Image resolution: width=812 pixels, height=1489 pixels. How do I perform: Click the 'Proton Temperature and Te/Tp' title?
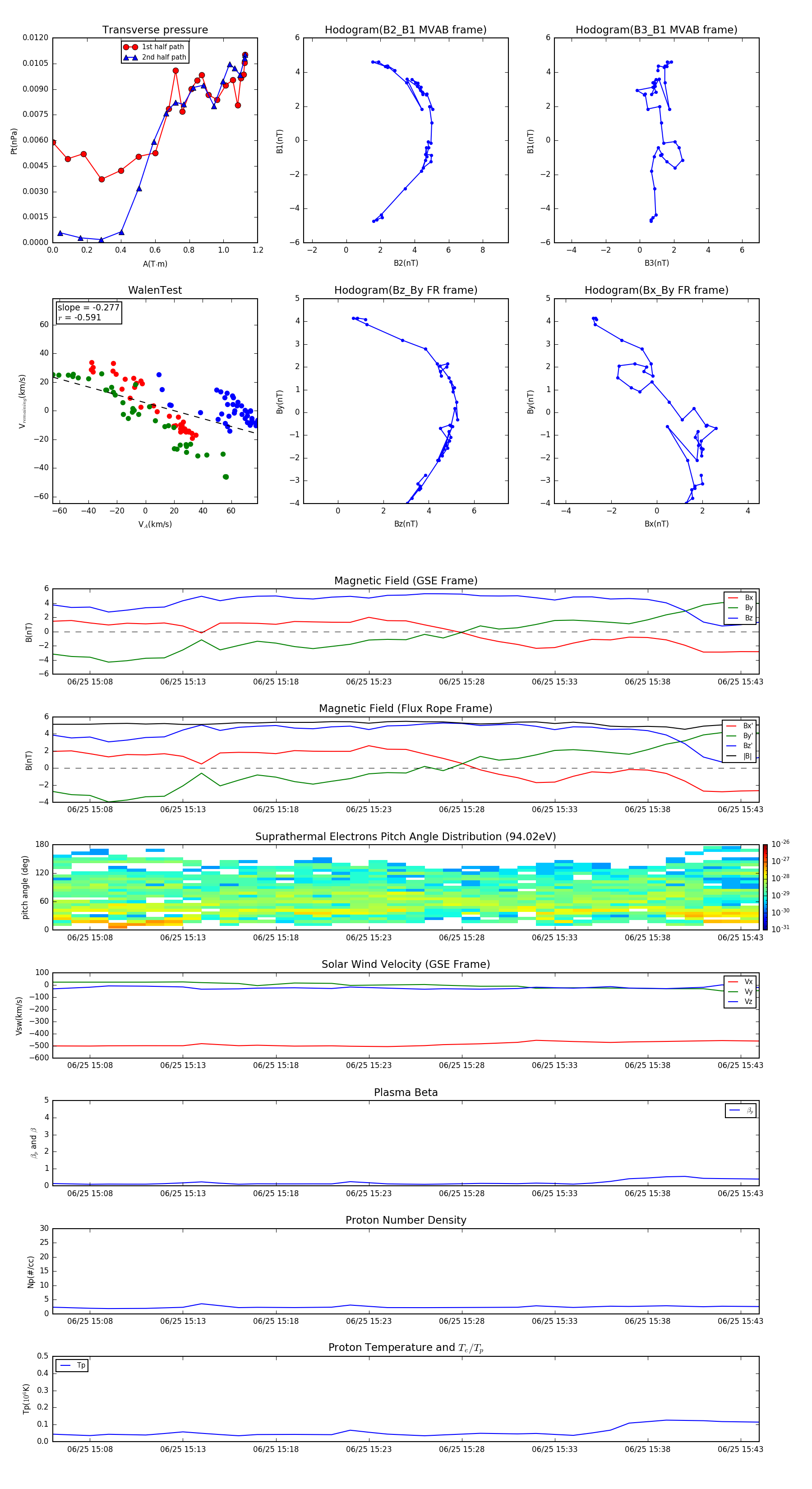point(406,1348)
